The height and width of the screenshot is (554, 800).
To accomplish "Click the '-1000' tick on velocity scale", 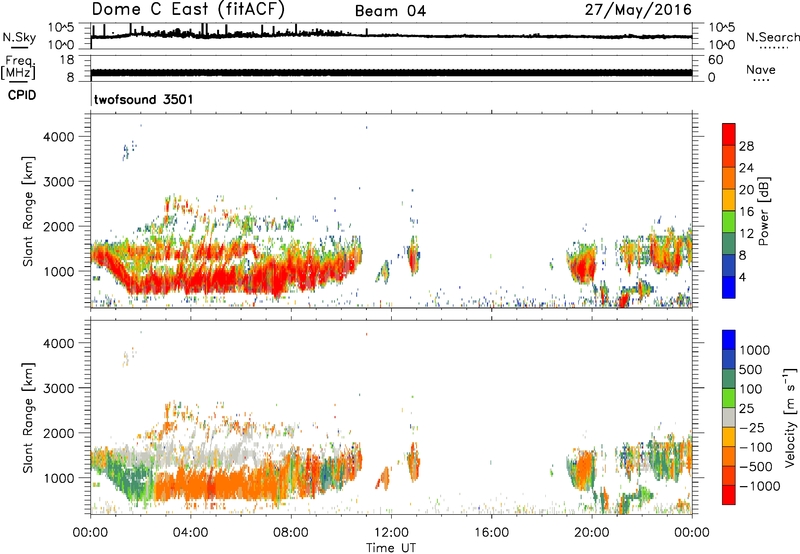I will tap(760, 486).
